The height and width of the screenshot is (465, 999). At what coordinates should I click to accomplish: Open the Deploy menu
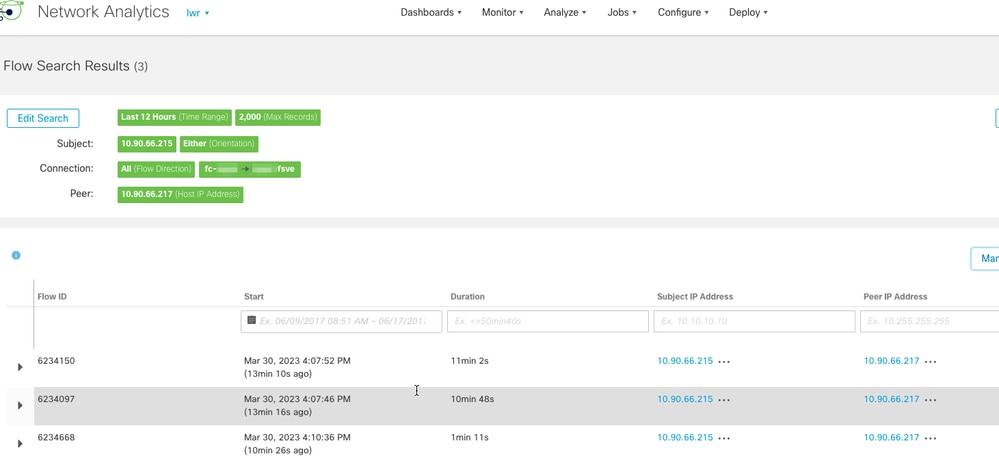pyautogui.click(x=748, y=12)
